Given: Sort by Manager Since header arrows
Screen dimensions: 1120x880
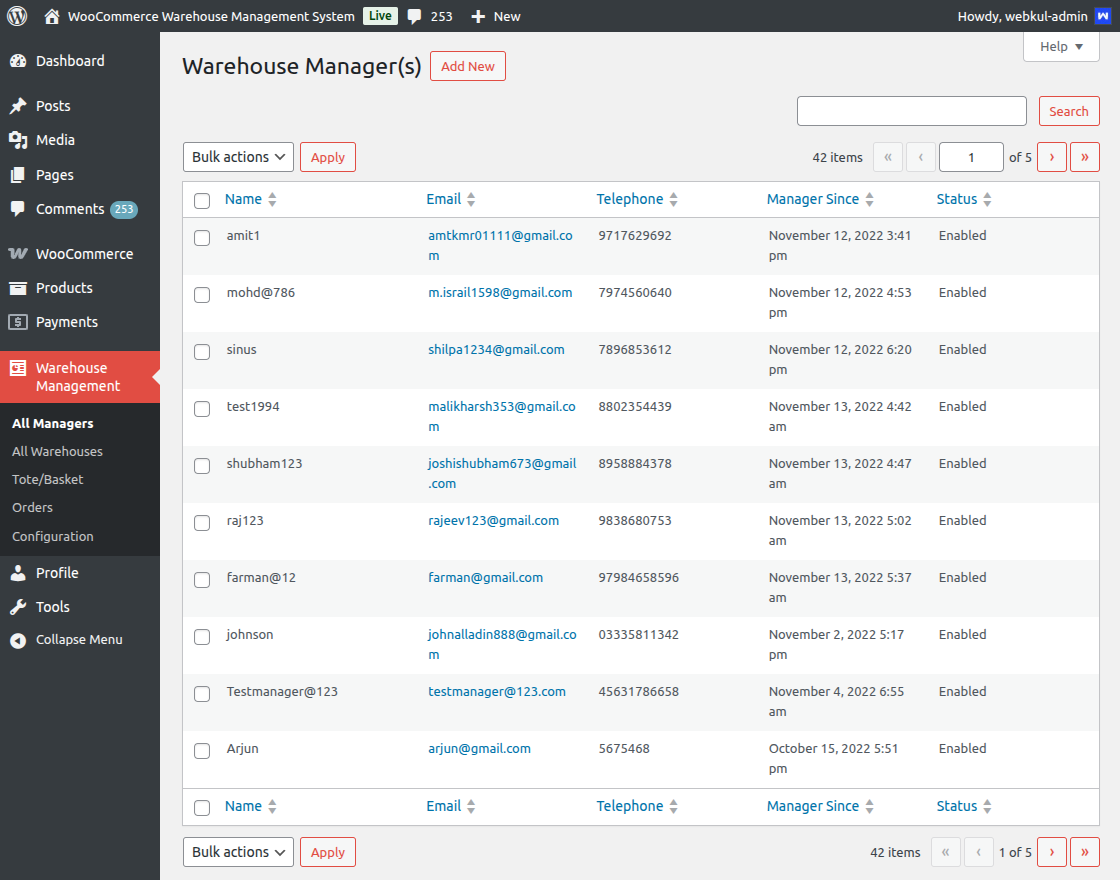Looking at the screenshot, I should pyautogui.click(x=869, y=200).
